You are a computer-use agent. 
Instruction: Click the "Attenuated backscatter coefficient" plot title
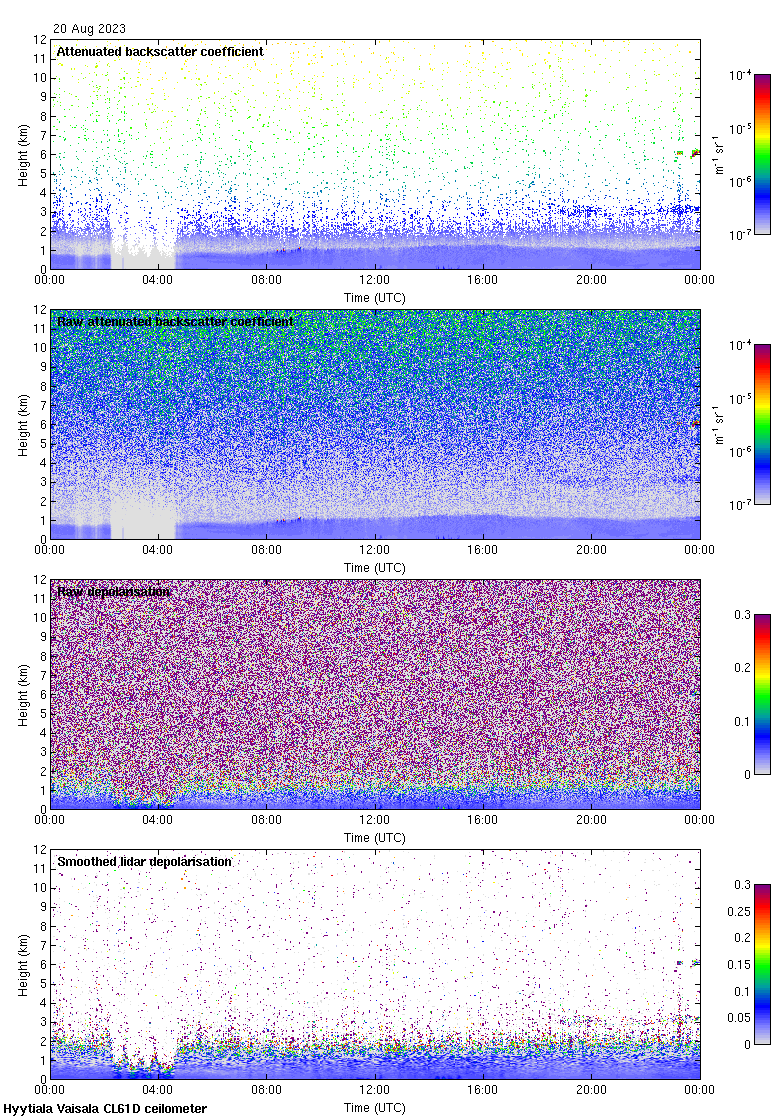coord(160,51)
